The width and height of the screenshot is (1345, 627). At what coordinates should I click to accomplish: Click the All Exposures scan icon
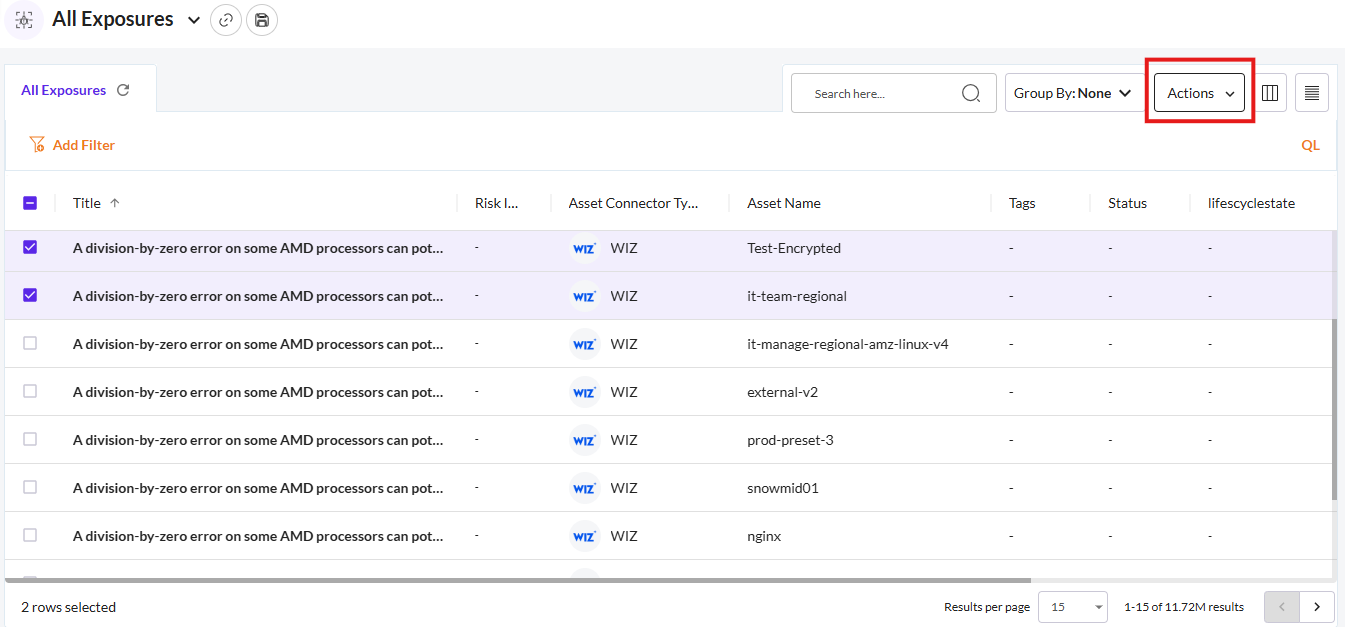tap(24, 20)
